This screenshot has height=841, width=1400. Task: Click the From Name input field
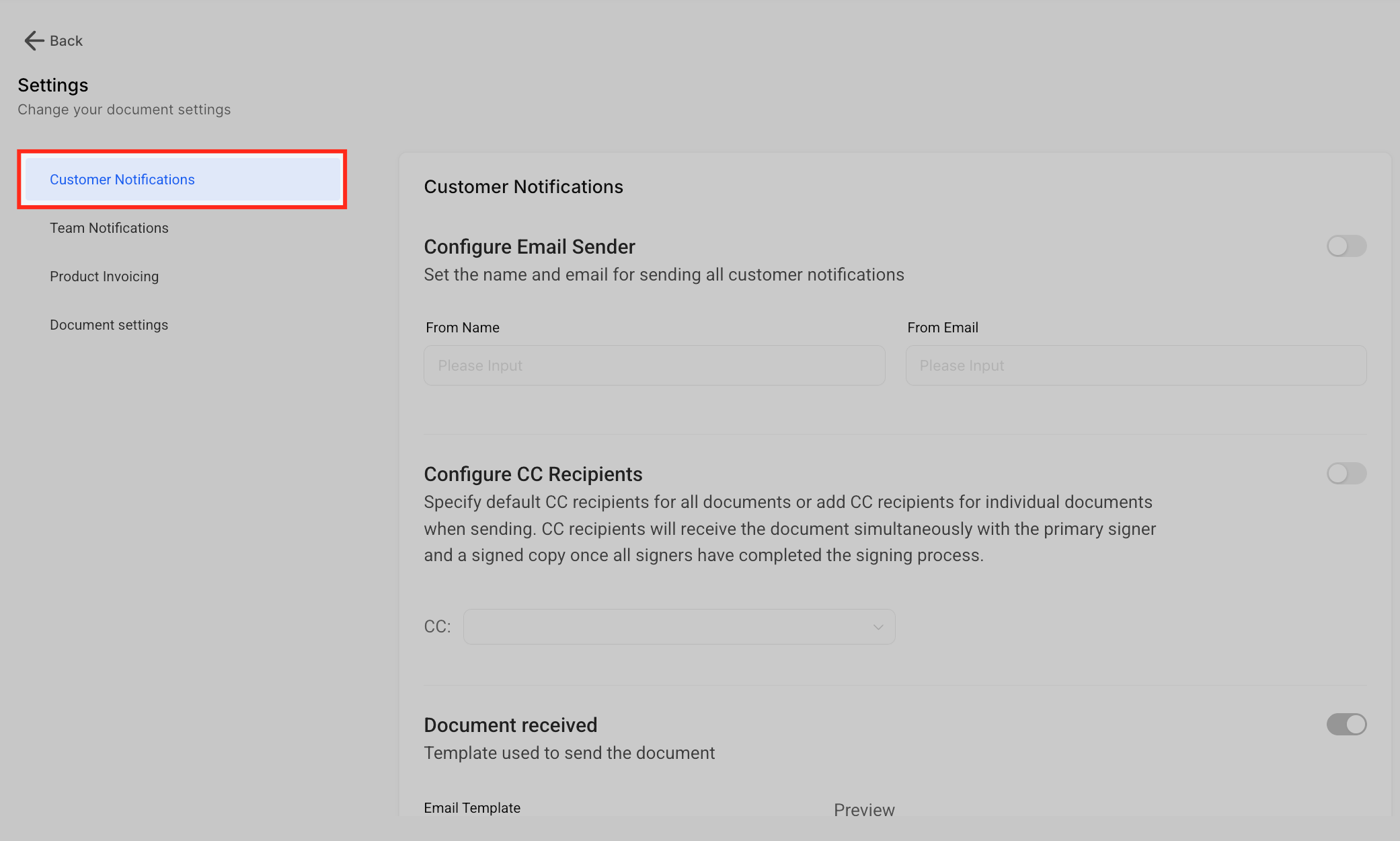(x=654, y=365)
